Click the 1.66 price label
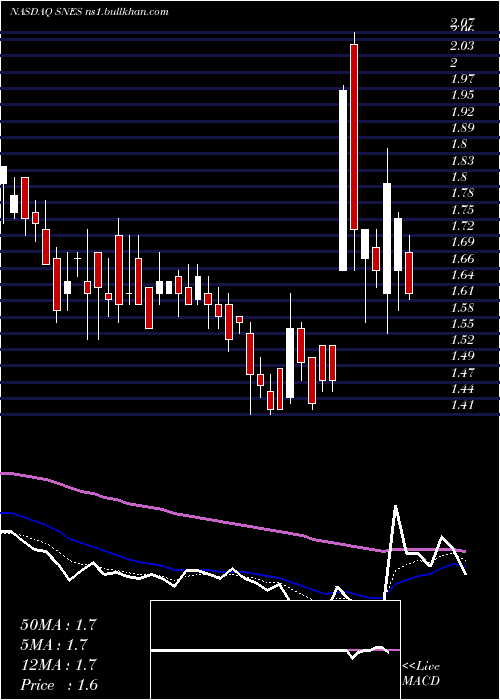Viewport: 500px width, 700px height. pos(462,259)
